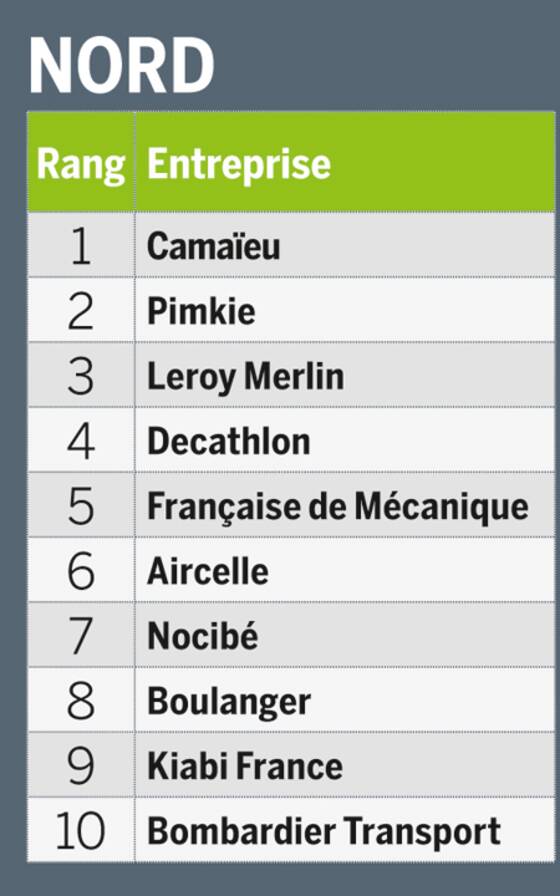Screen dimensions: 560x896
Task: Click the Pimkie entry
Action: (201, 311)
